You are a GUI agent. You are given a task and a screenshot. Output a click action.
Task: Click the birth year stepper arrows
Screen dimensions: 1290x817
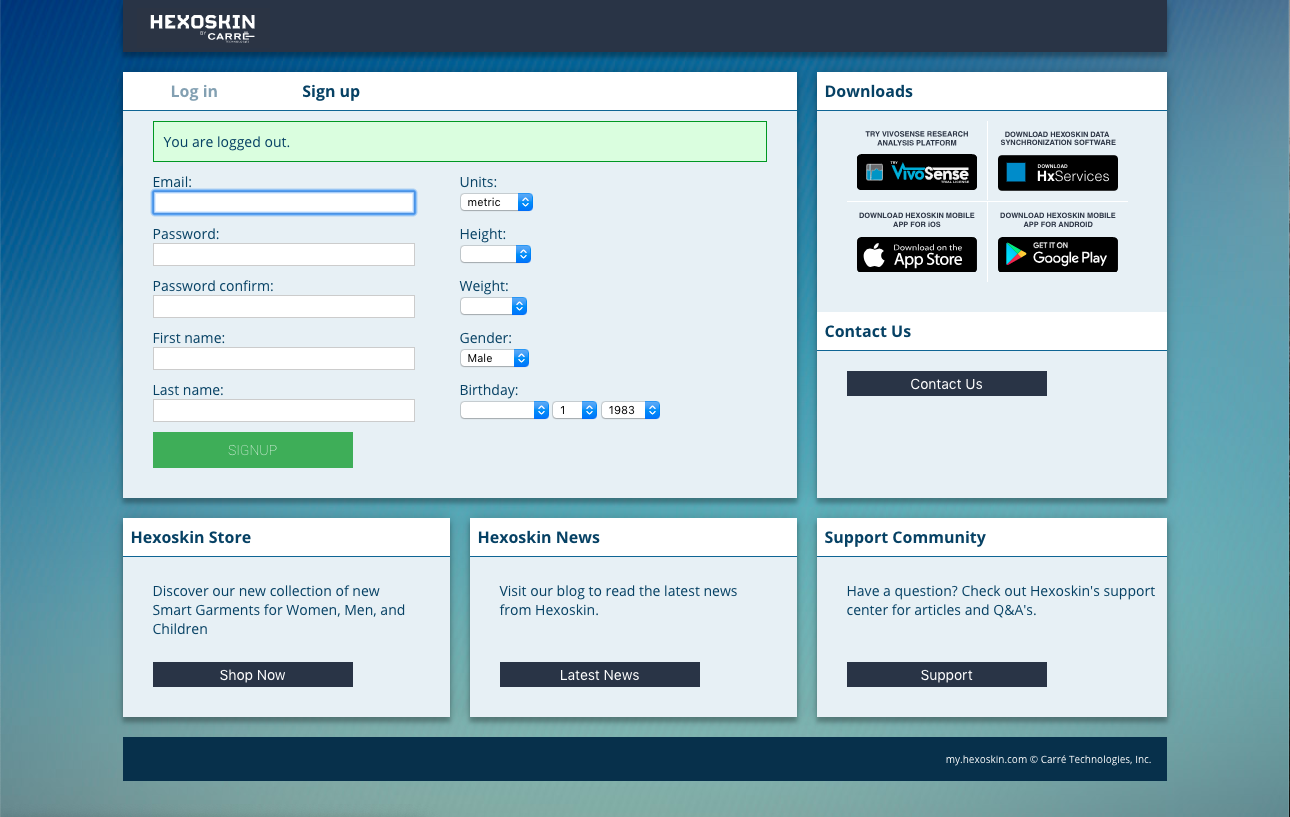coord(651,409)
